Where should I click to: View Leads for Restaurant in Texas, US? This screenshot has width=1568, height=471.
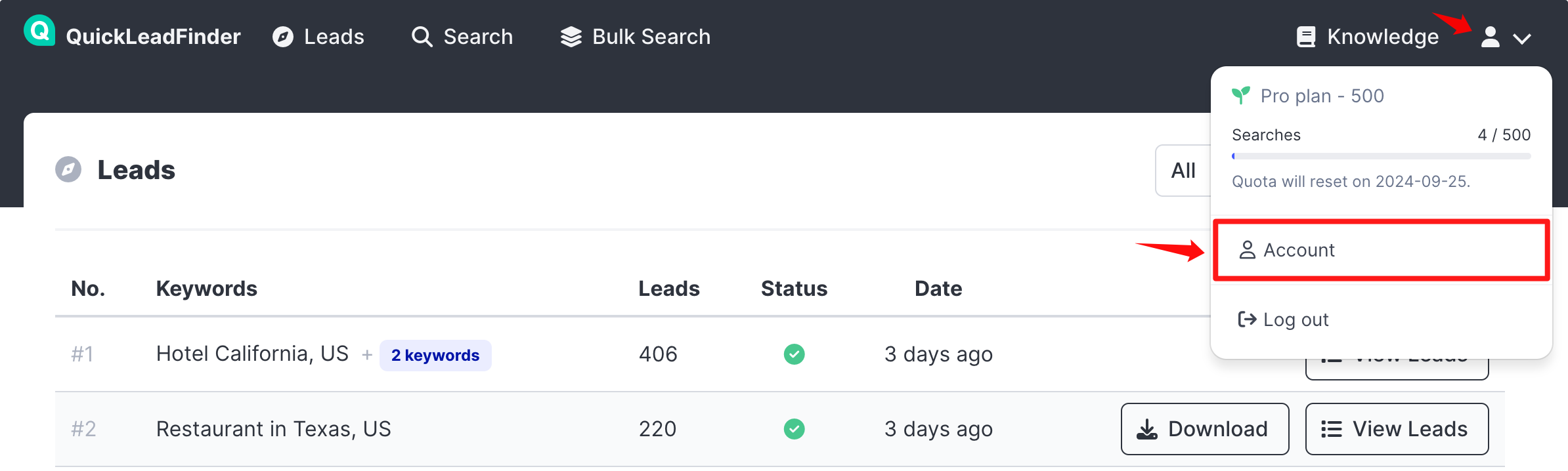click(x=1397, y=429)
